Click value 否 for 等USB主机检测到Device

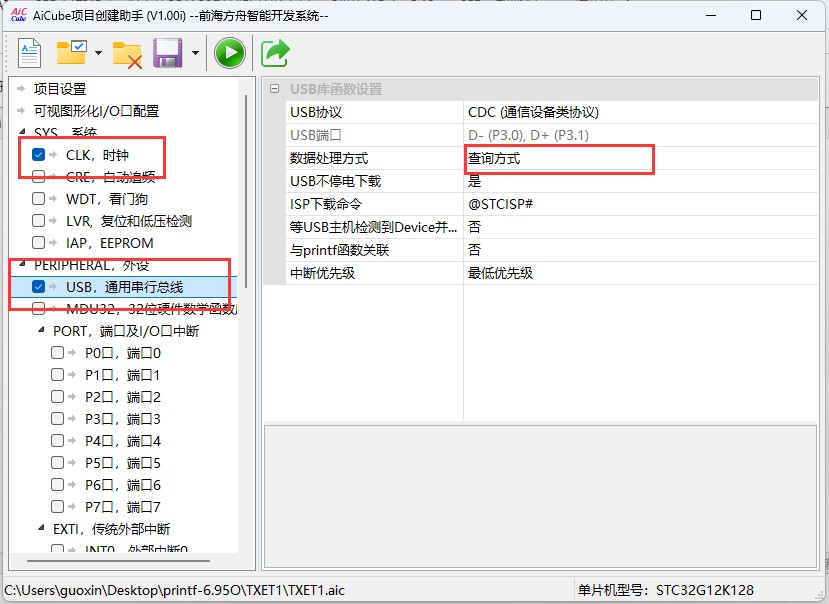coord(640,227)
